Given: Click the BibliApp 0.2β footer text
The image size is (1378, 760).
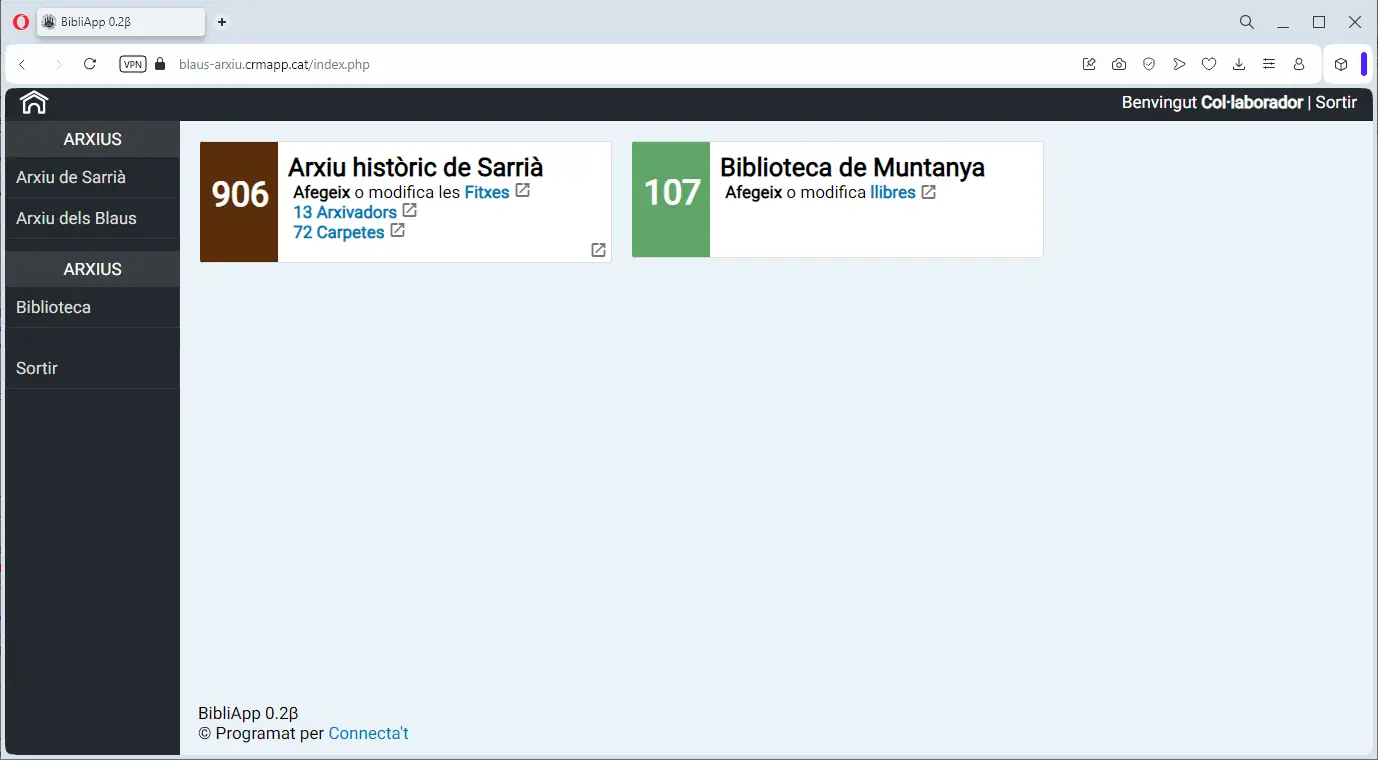Looking at the screenshot, I should [x=248, y=713].
